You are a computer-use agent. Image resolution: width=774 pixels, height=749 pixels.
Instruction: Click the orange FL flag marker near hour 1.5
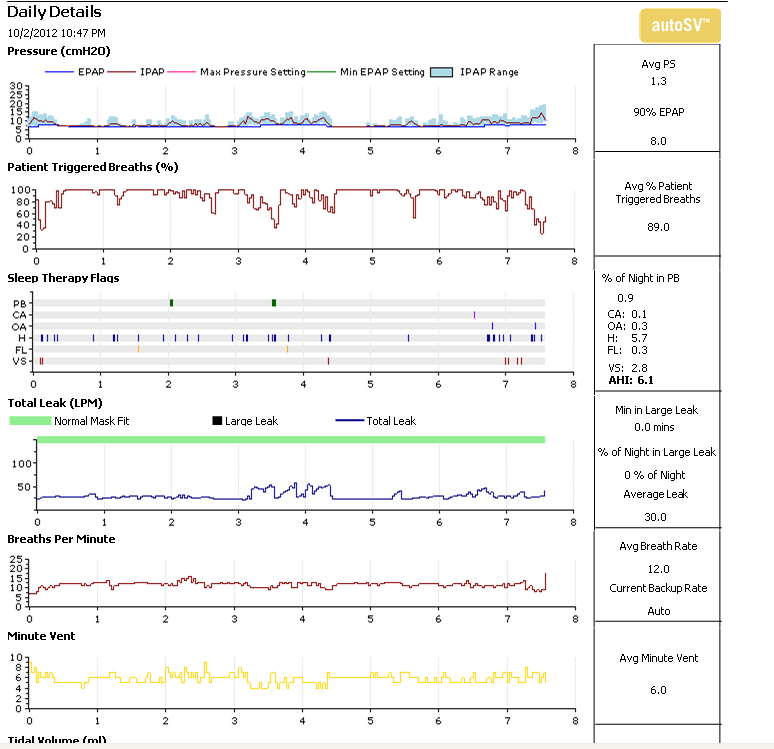point(138,349)
